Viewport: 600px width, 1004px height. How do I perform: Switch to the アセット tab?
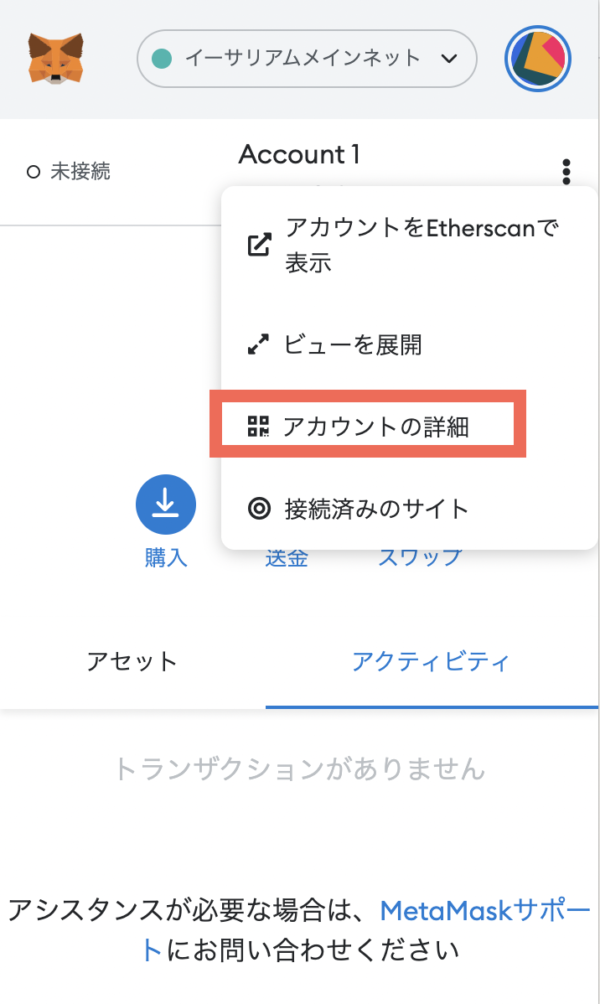pos(133,661)
